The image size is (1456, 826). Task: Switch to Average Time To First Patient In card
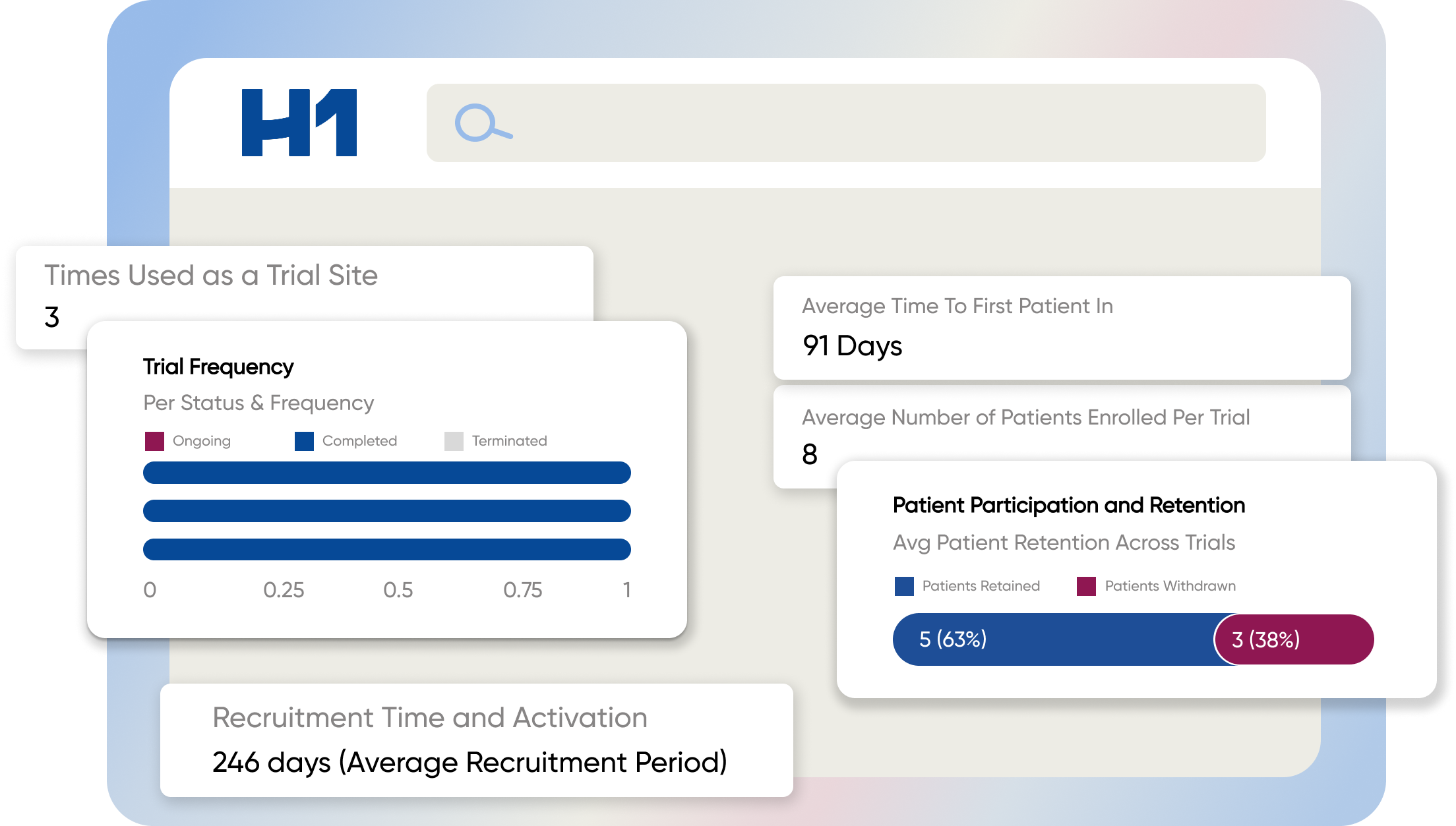click(x=956, y=306)
